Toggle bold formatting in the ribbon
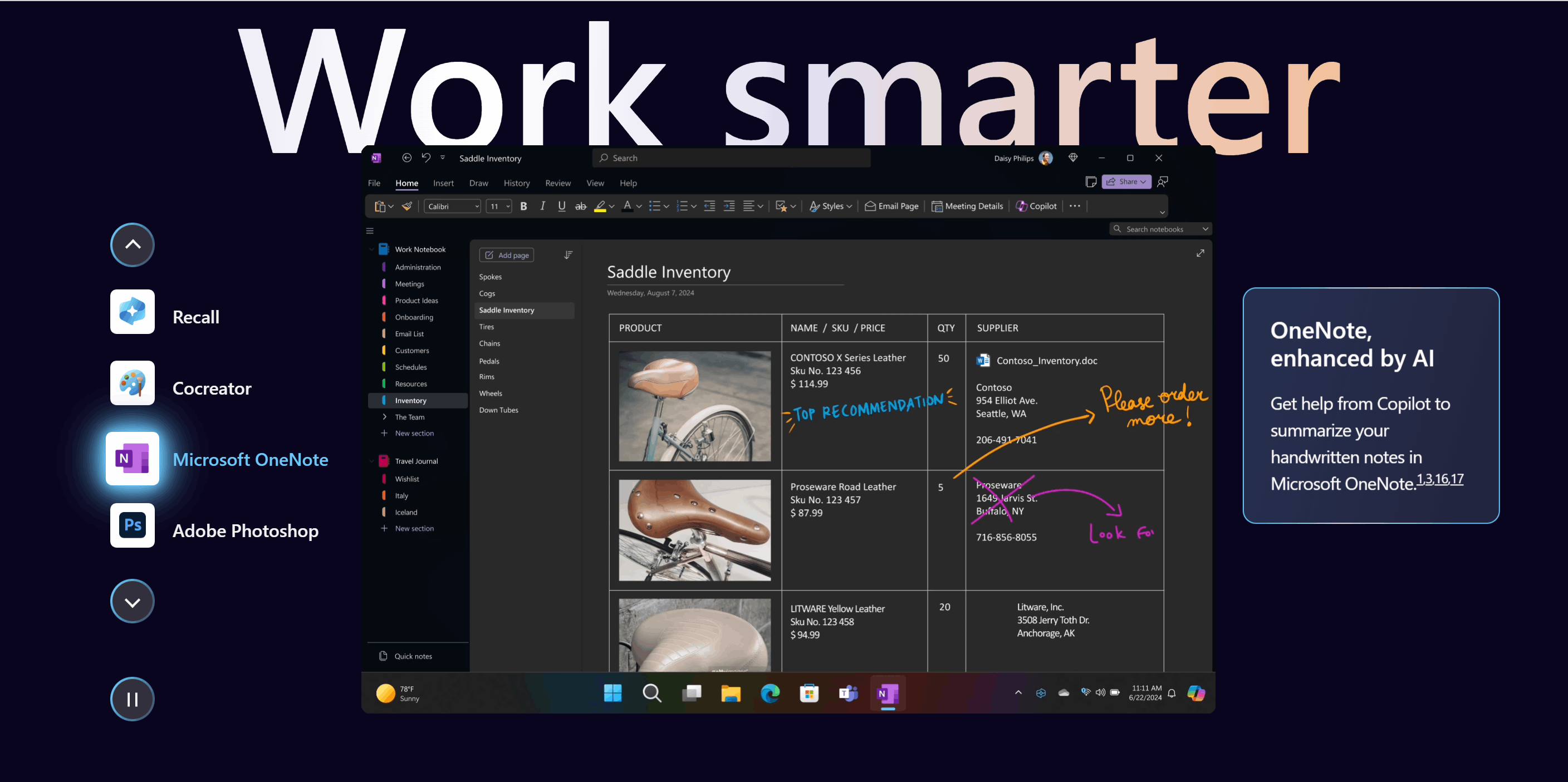The image size is (1568, 782). coord(523,206)
